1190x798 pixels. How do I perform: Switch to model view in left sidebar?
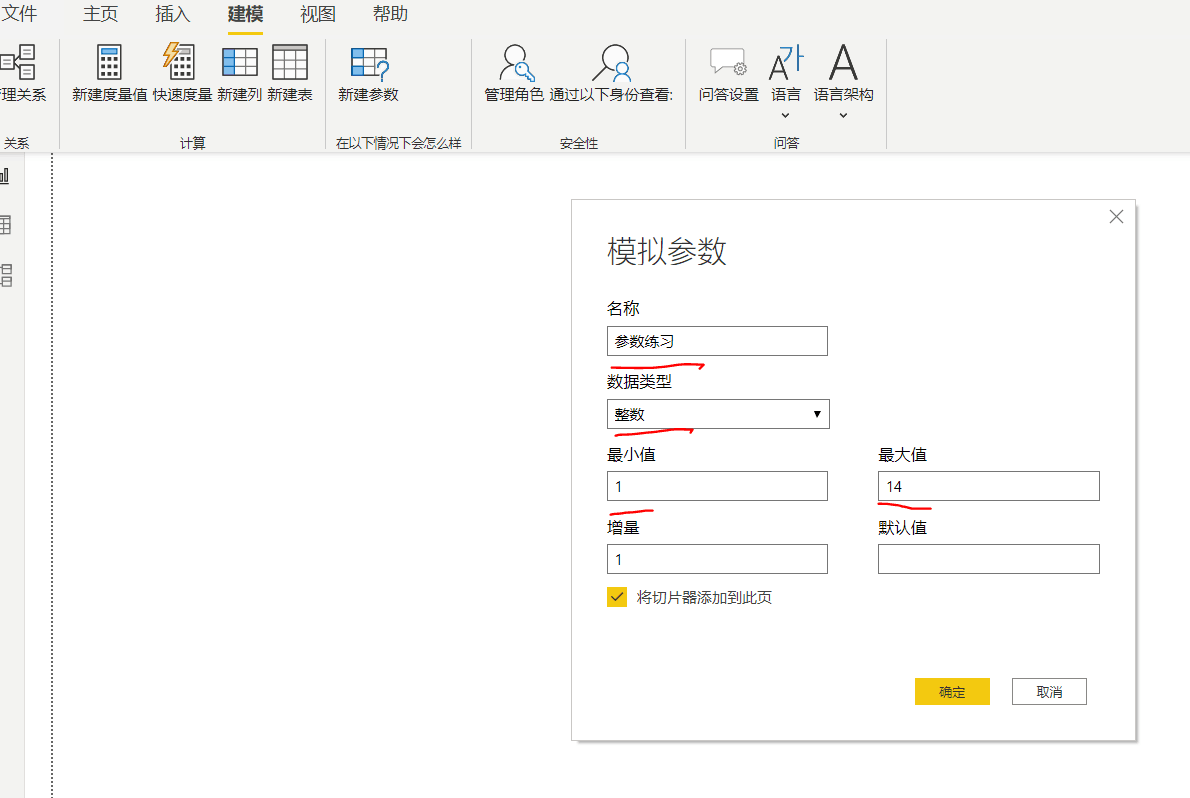pyautogui.click(x=6, y=275)
